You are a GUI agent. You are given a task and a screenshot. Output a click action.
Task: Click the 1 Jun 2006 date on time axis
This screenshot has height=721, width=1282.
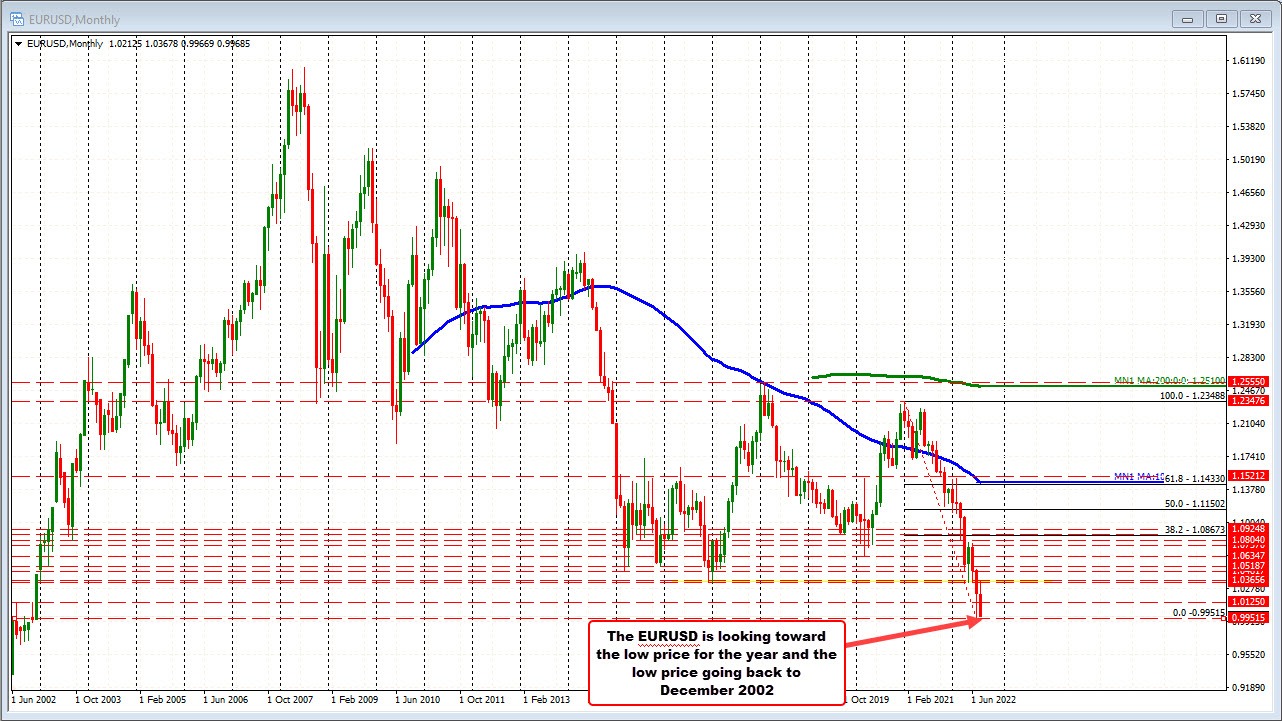click(227, 700)
